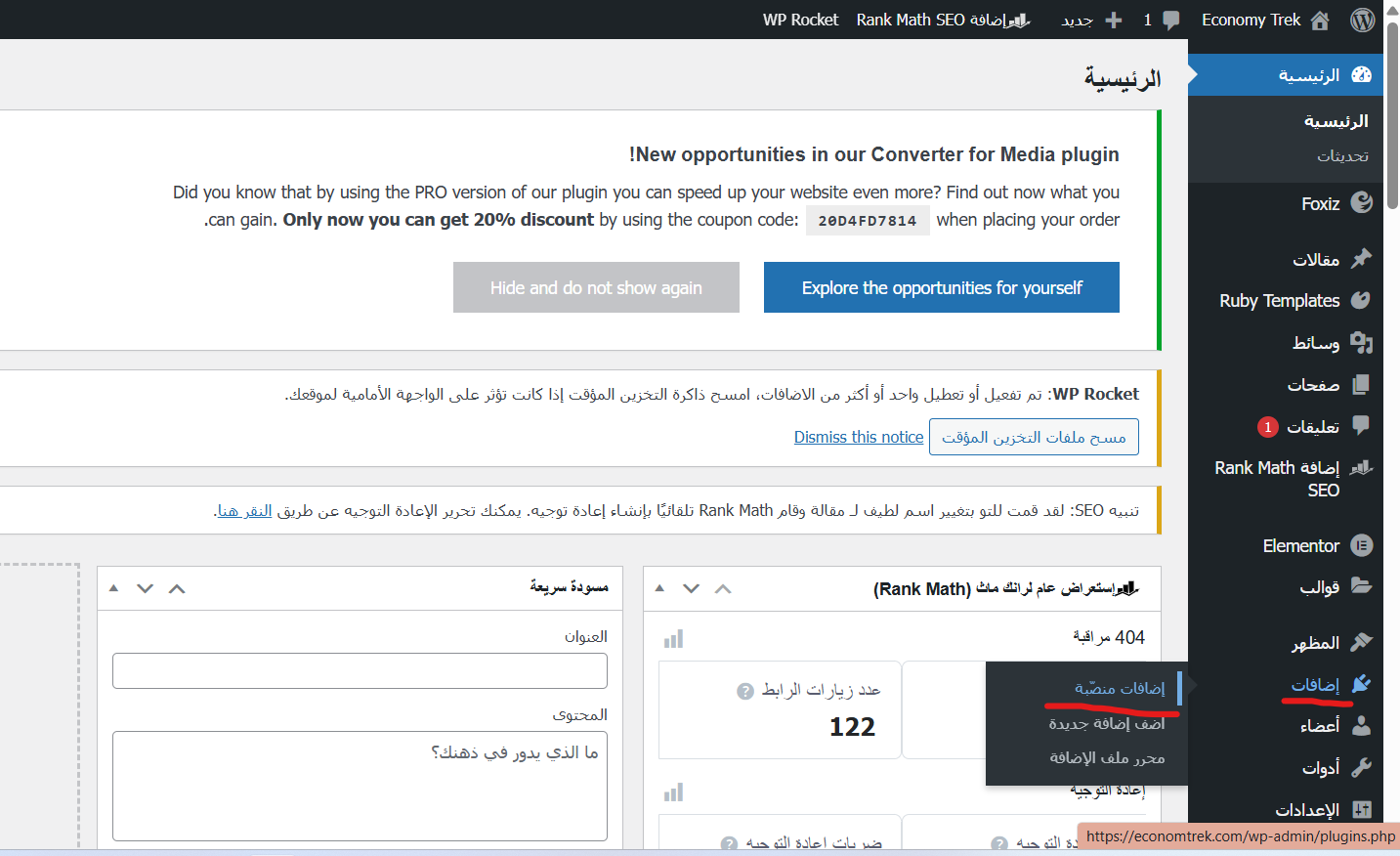
Task: Click the Dismiss this notice link
Action: coord(859,437)
